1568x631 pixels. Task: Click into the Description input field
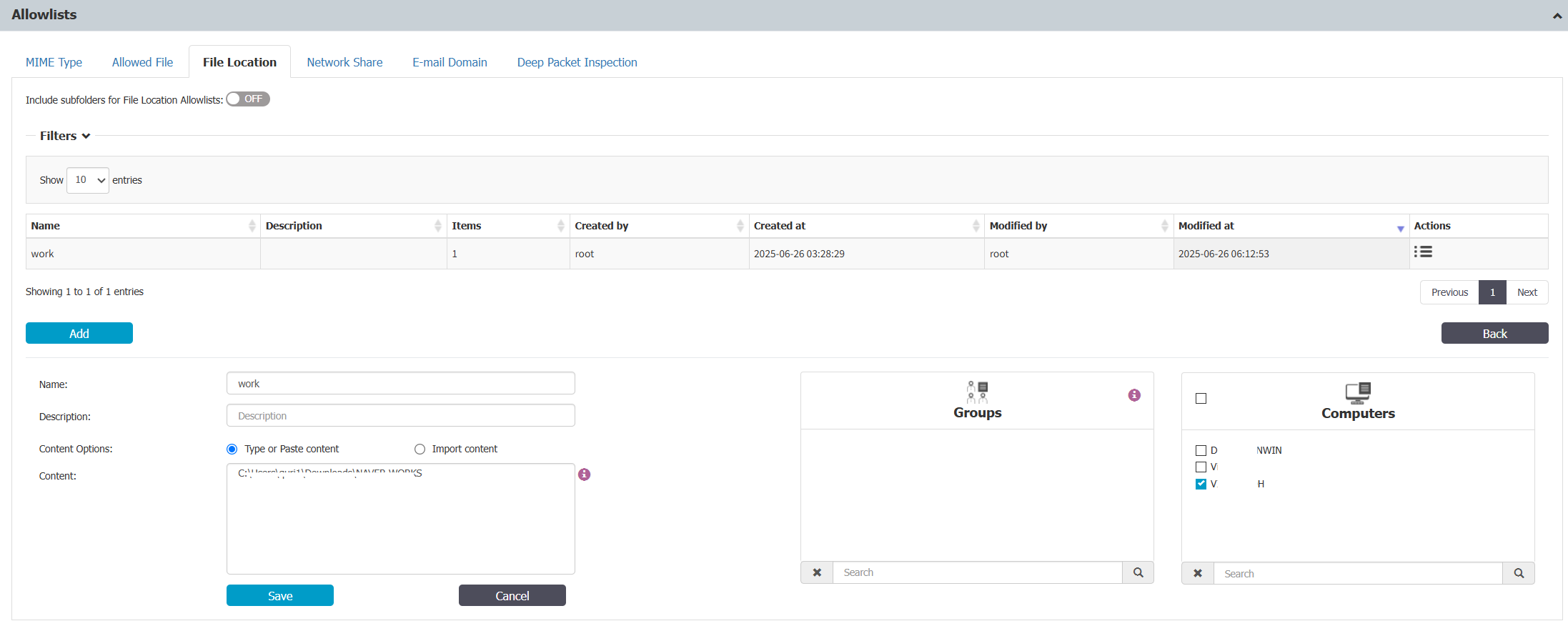400,416
